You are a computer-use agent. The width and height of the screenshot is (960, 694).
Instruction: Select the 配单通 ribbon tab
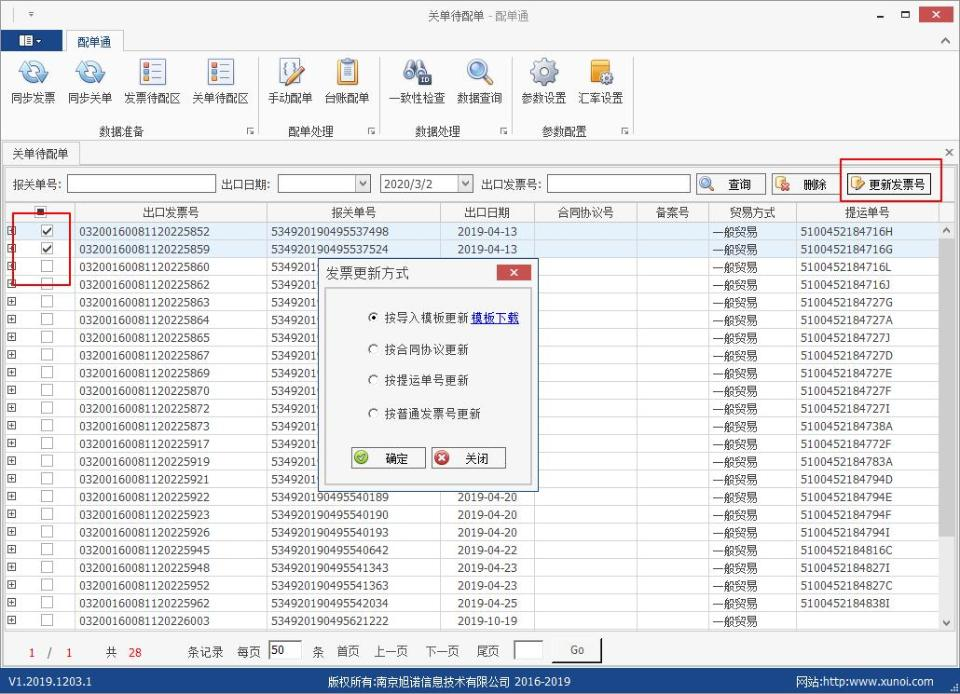tap(94, 42)
